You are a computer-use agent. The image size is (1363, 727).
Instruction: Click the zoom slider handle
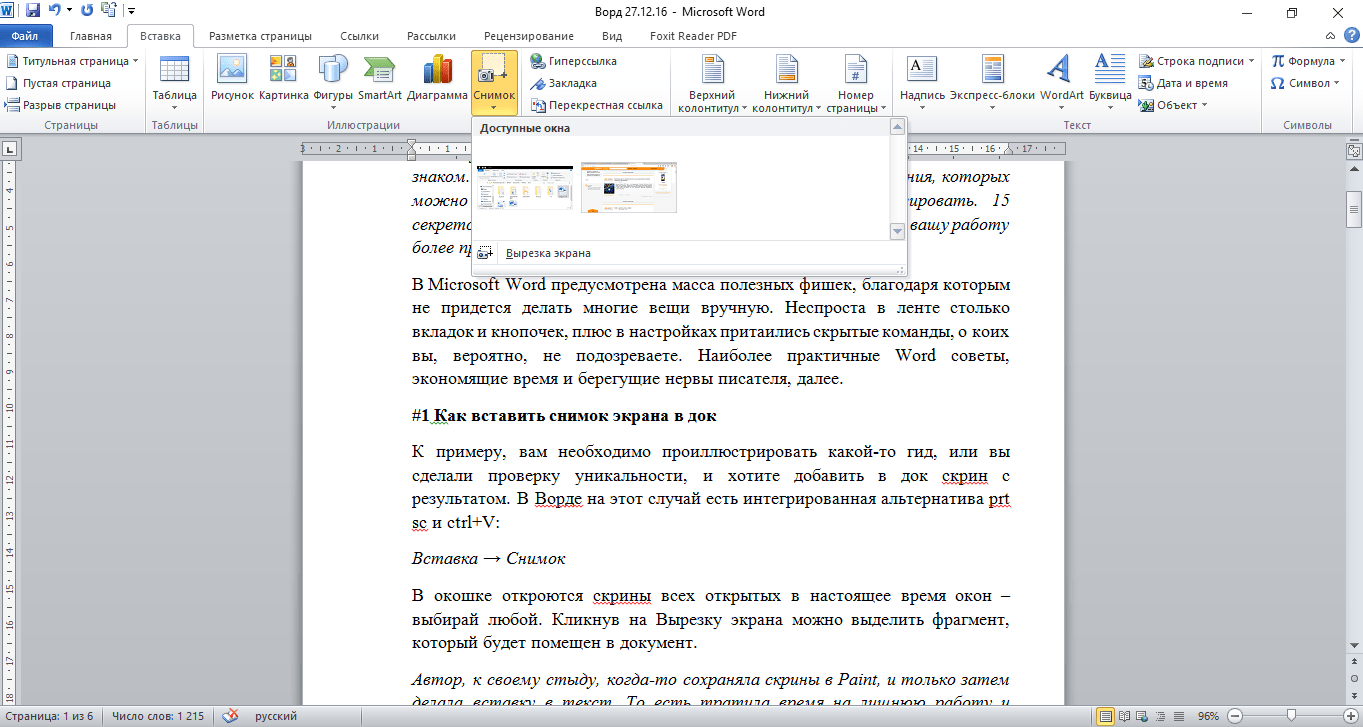click(1291, 716)
